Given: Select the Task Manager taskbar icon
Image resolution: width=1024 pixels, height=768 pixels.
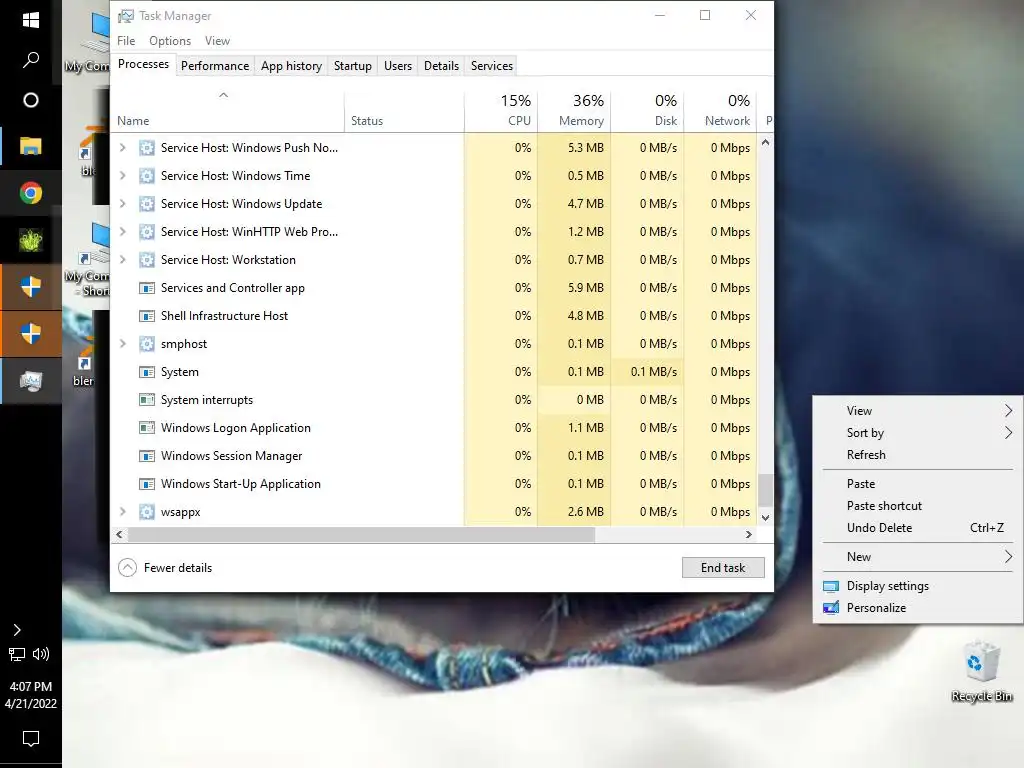Looking at the screenshot, I should click(x=31, y=381).
